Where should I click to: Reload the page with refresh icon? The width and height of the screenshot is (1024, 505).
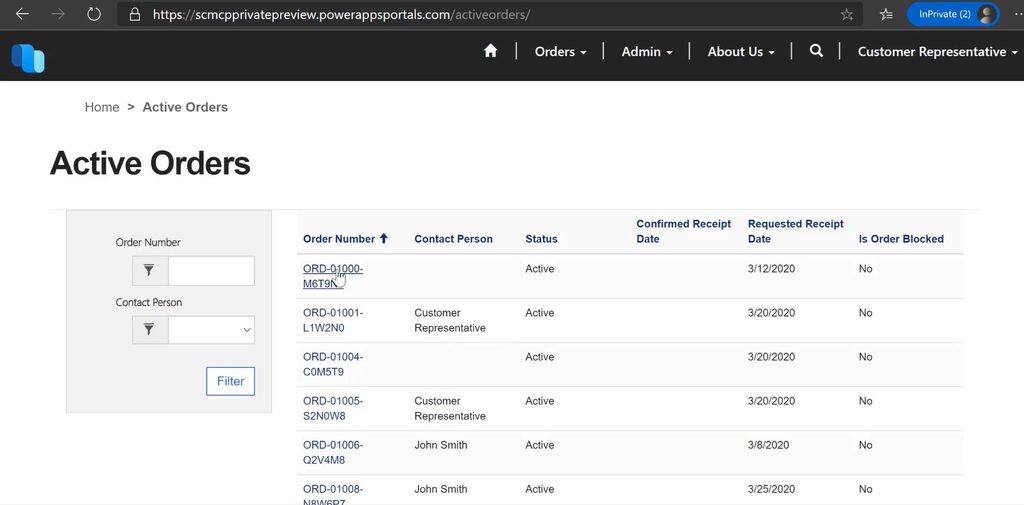(x=94, y=14)
